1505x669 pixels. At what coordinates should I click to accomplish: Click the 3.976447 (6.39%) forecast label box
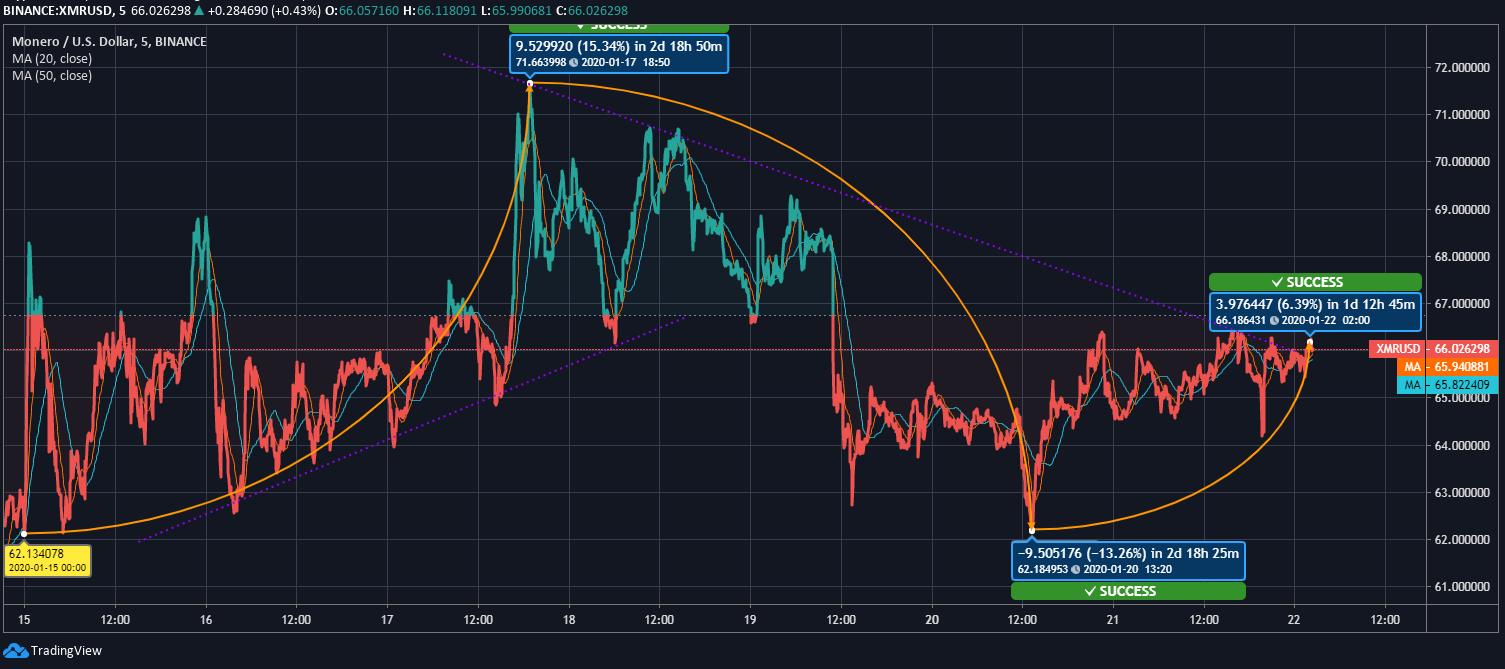click(1314, 312)
